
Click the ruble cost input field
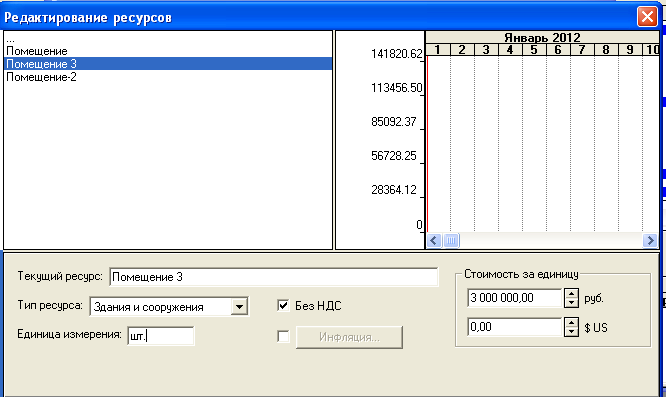click(x=514, y=298)
